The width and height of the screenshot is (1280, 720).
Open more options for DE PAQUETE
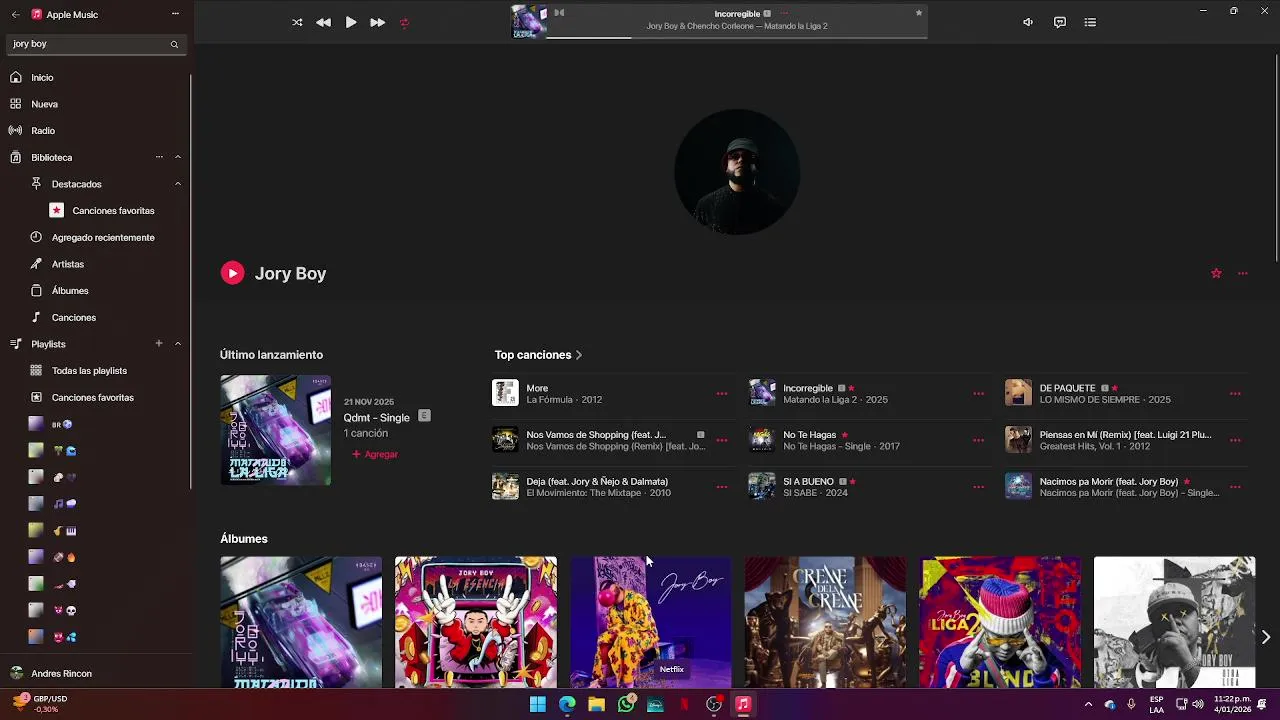click(x=1235, y=394)
